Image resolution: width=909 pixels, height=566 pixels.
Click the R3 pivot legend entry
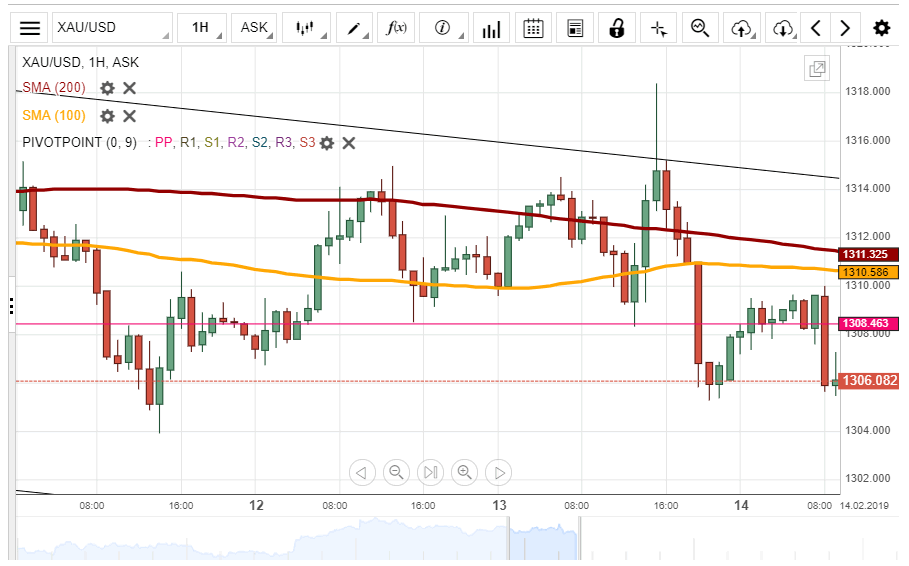coord(283,143)
